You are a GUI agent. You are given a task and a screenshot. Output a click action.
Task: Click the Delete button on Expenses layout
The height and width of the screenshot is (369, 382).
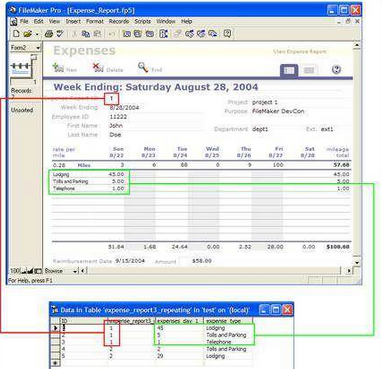coord(108,68)
